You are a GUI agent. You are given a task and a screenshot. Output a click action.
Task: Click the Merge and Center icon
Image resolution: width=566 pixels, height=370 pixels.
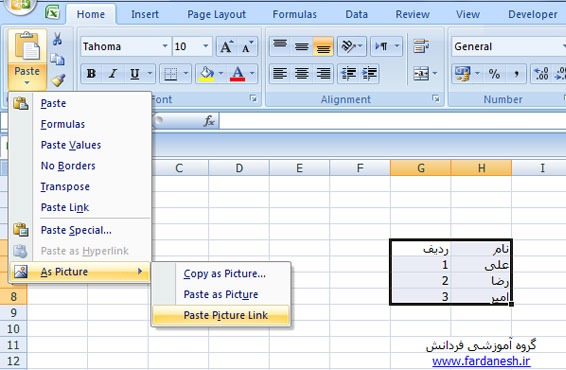pyautogui.click(x=421, y=74)
